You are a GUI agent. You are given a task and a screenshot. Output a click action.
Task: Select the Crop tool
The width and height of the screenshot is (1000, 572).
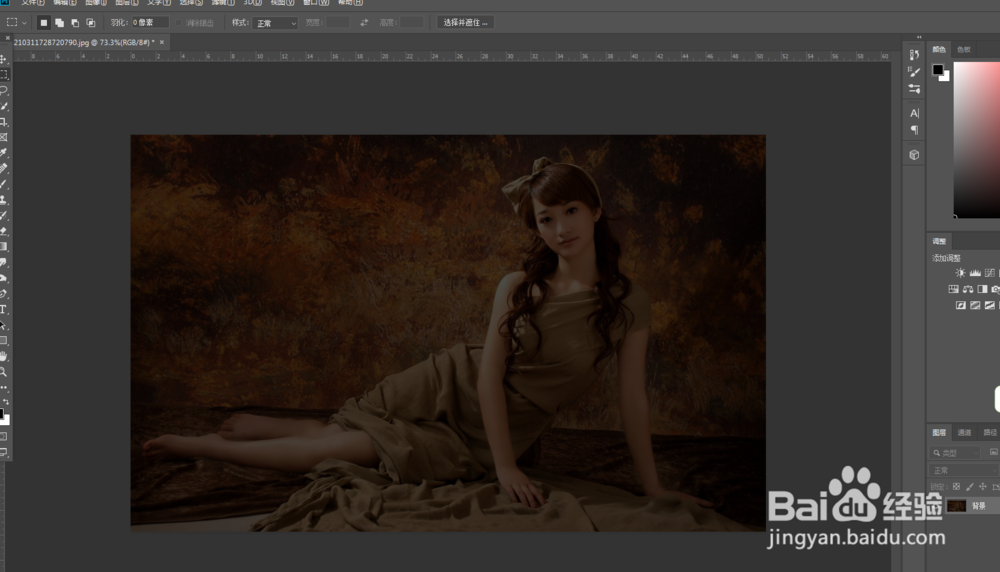click(x=4, y=121)
